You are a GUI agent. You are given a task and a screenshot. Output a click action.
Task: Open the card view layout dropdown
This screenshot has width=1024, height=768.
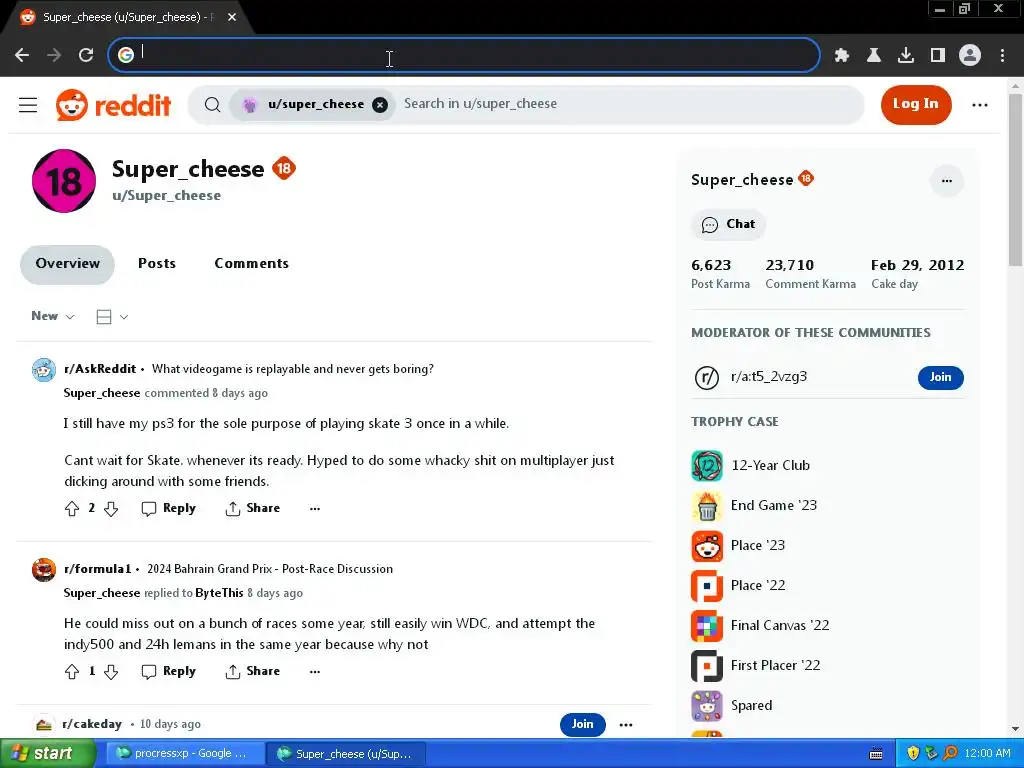point(112,317)
